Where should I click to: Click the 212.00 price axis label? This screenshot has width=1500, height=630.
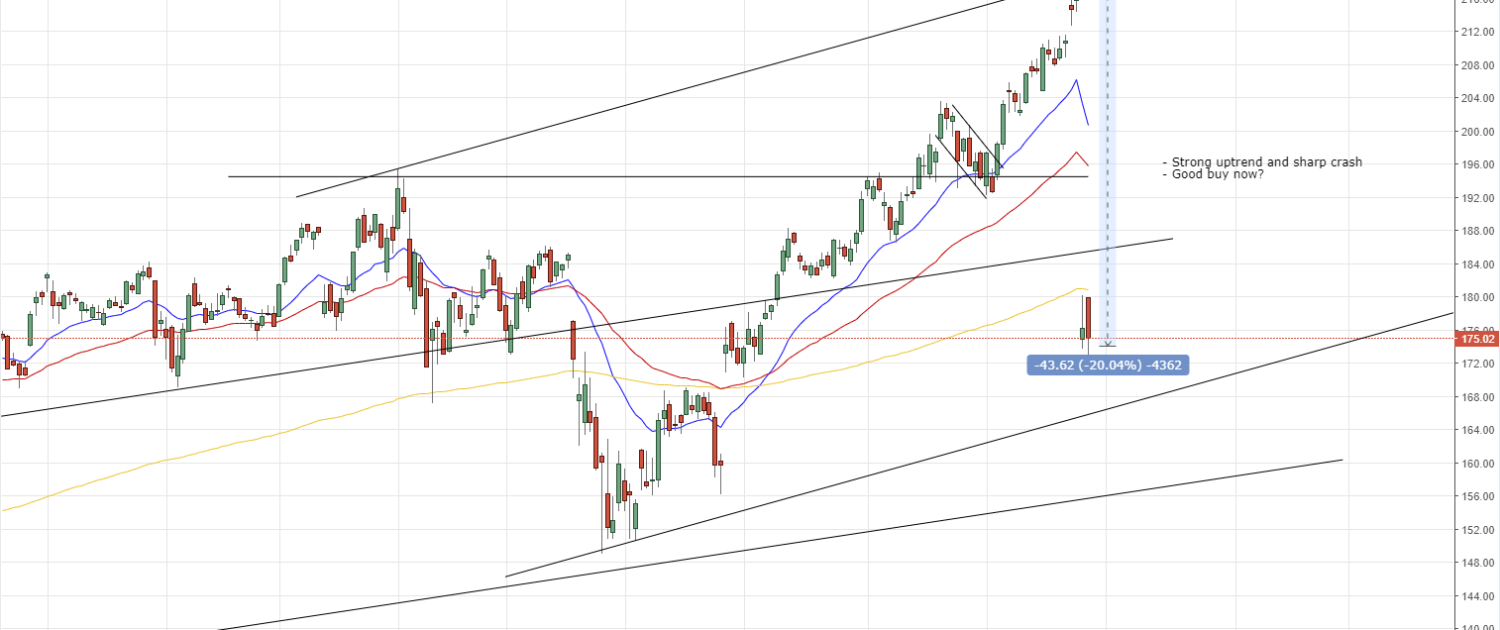[x=1477, y=32]
